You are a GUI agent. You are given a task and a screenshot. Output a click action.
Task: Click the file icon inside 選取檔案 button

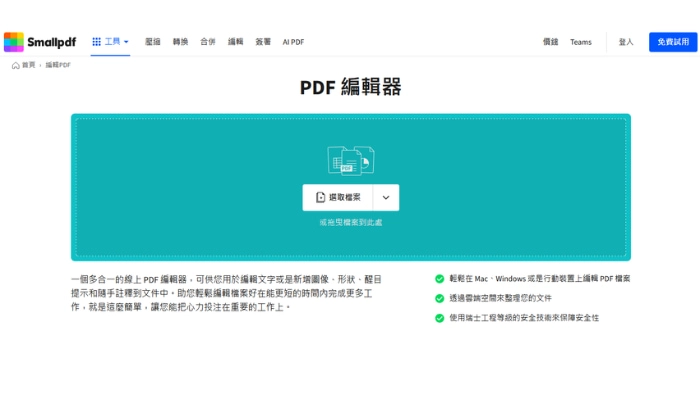[321, 198]
